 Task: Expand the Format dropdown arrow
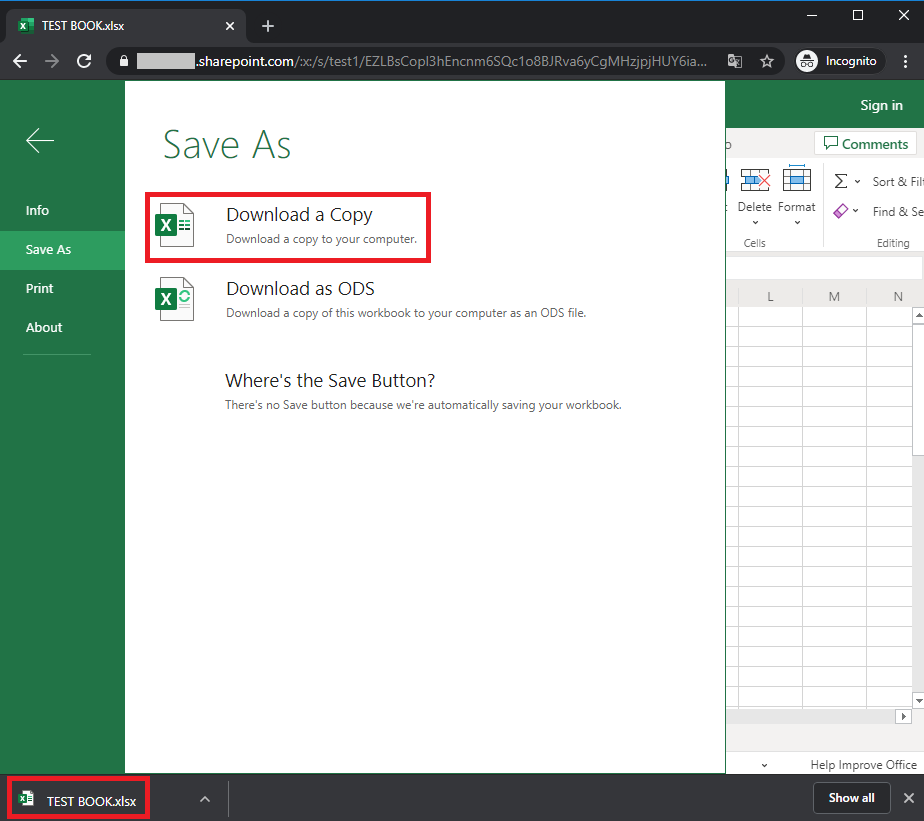[797, 223]
